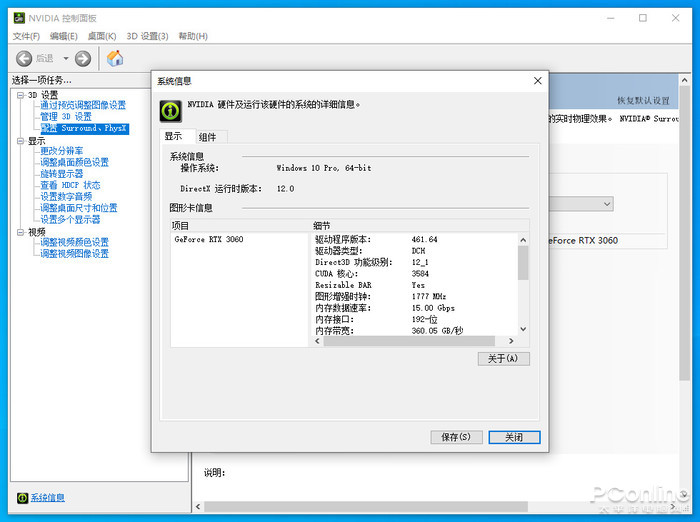This screenshot has height=522, width=700.
Task: Click the Forward arrow toolbar icon
Action: click(x=83, y=58)
